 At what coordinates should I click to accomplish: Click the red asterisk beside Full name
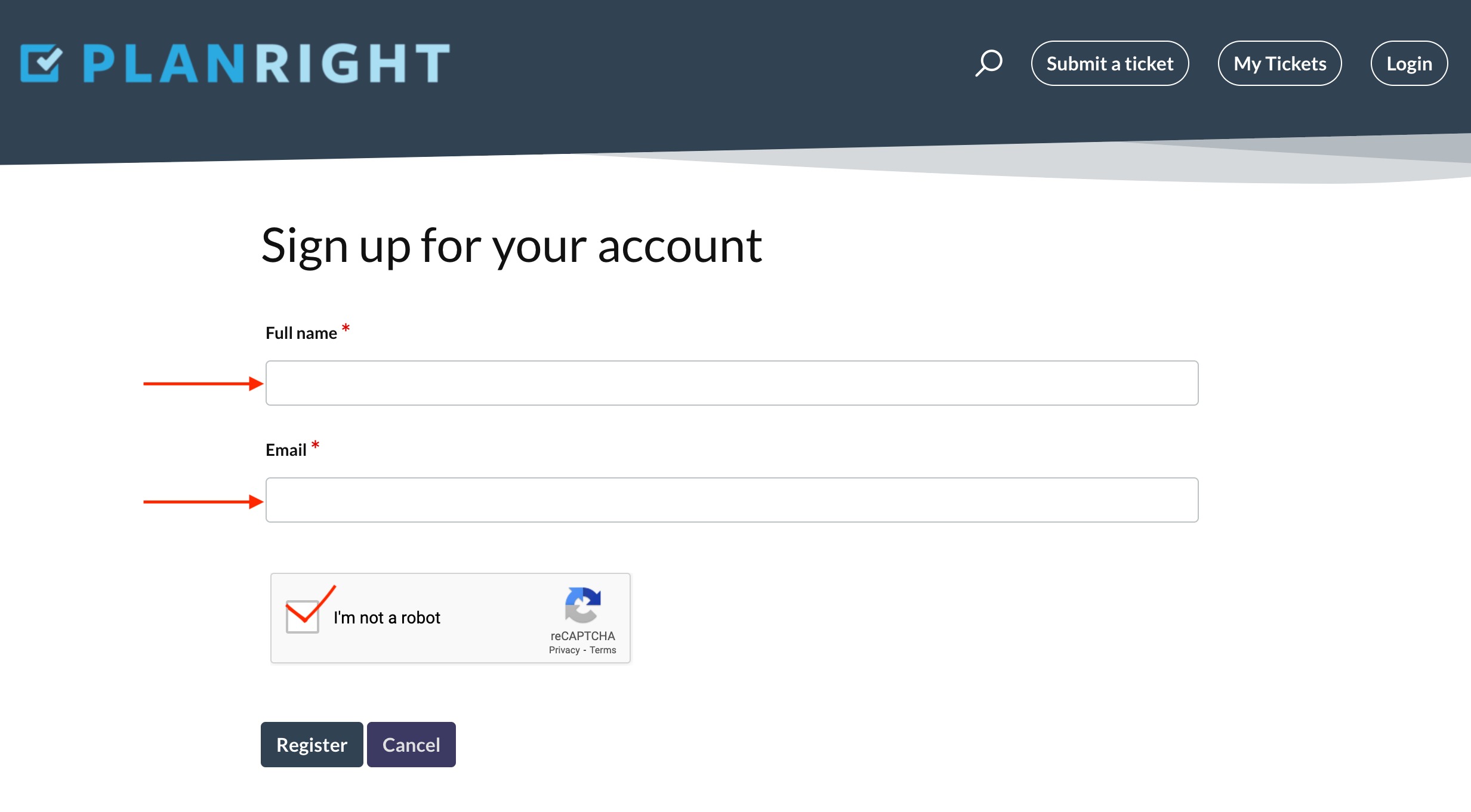coord(346,329)
